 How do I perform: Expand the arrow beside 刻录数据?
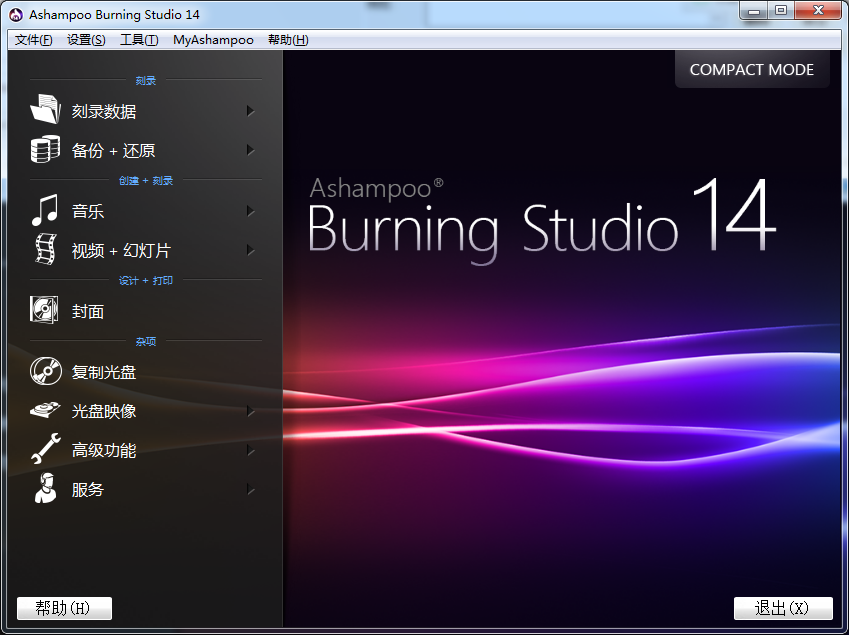[x=250, y=111]
